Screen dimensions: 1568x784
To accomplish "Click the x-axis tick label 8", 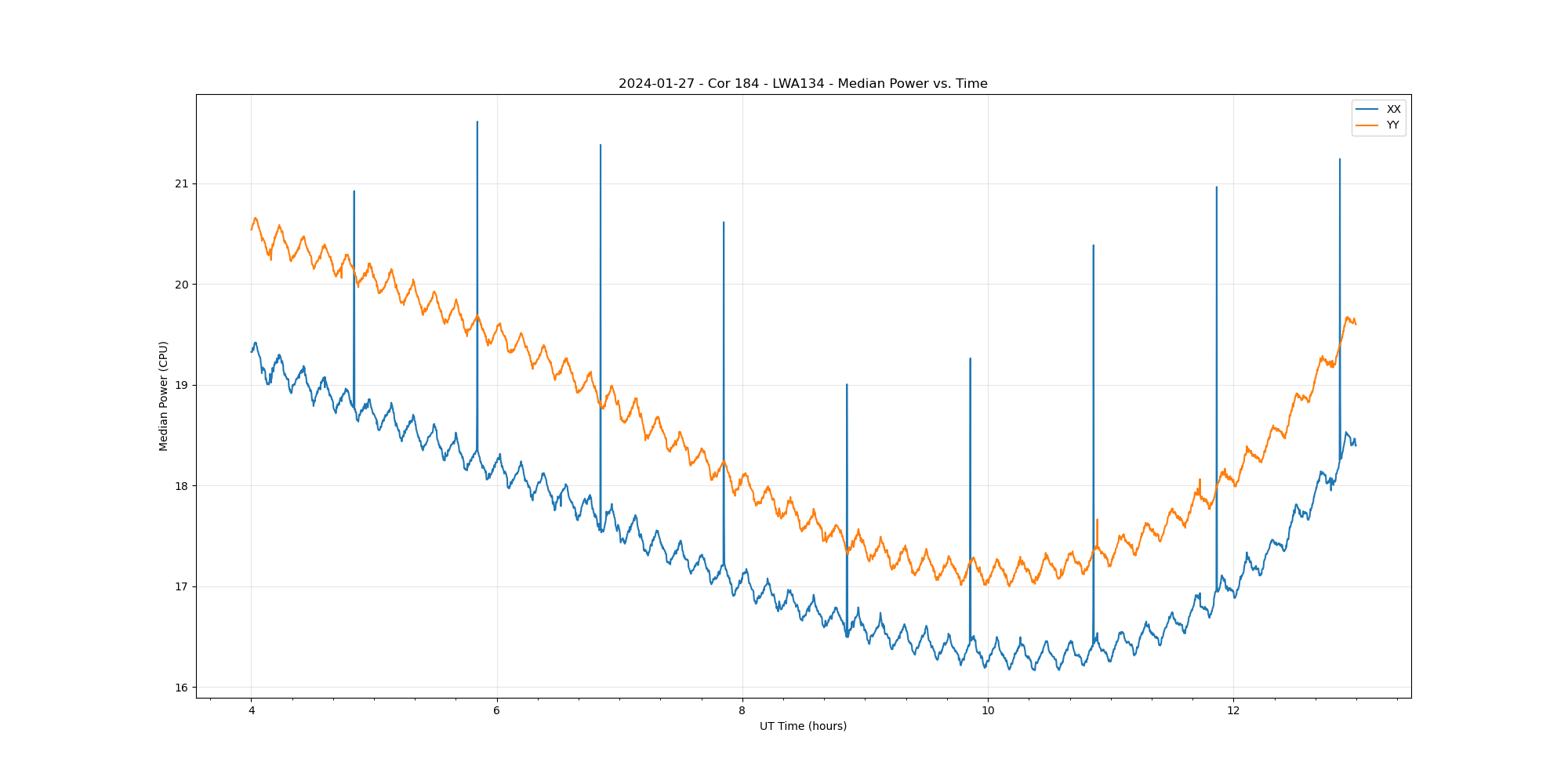I will (742, 711).
